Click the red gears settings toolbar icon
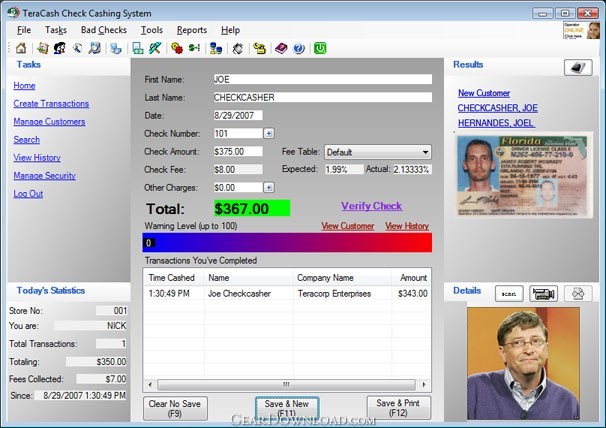The height and width of the screenshot is (428, 606). pyautogui.click(x=177, y=48)
